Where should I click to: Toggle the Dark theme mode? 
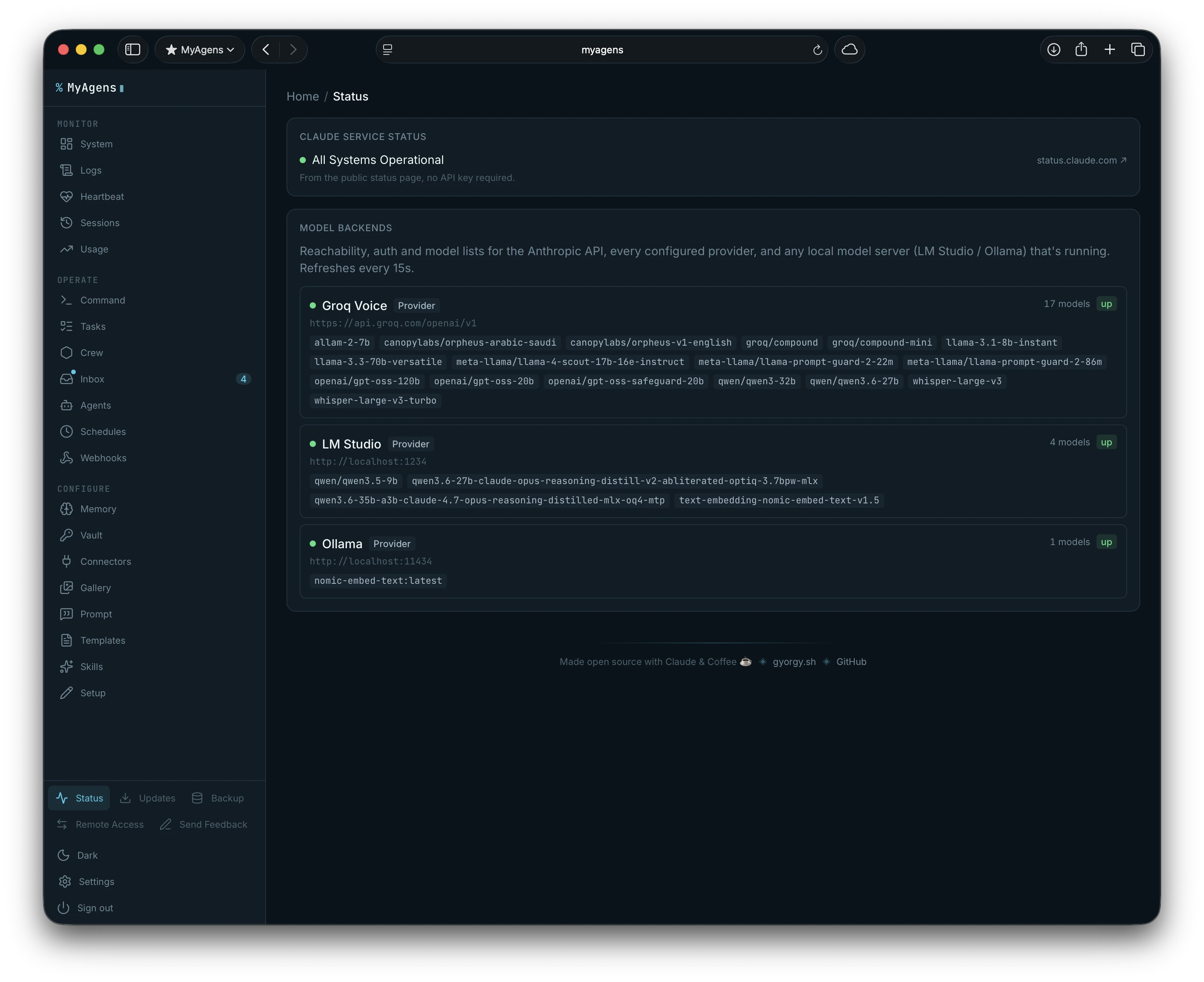click(78, 855)
